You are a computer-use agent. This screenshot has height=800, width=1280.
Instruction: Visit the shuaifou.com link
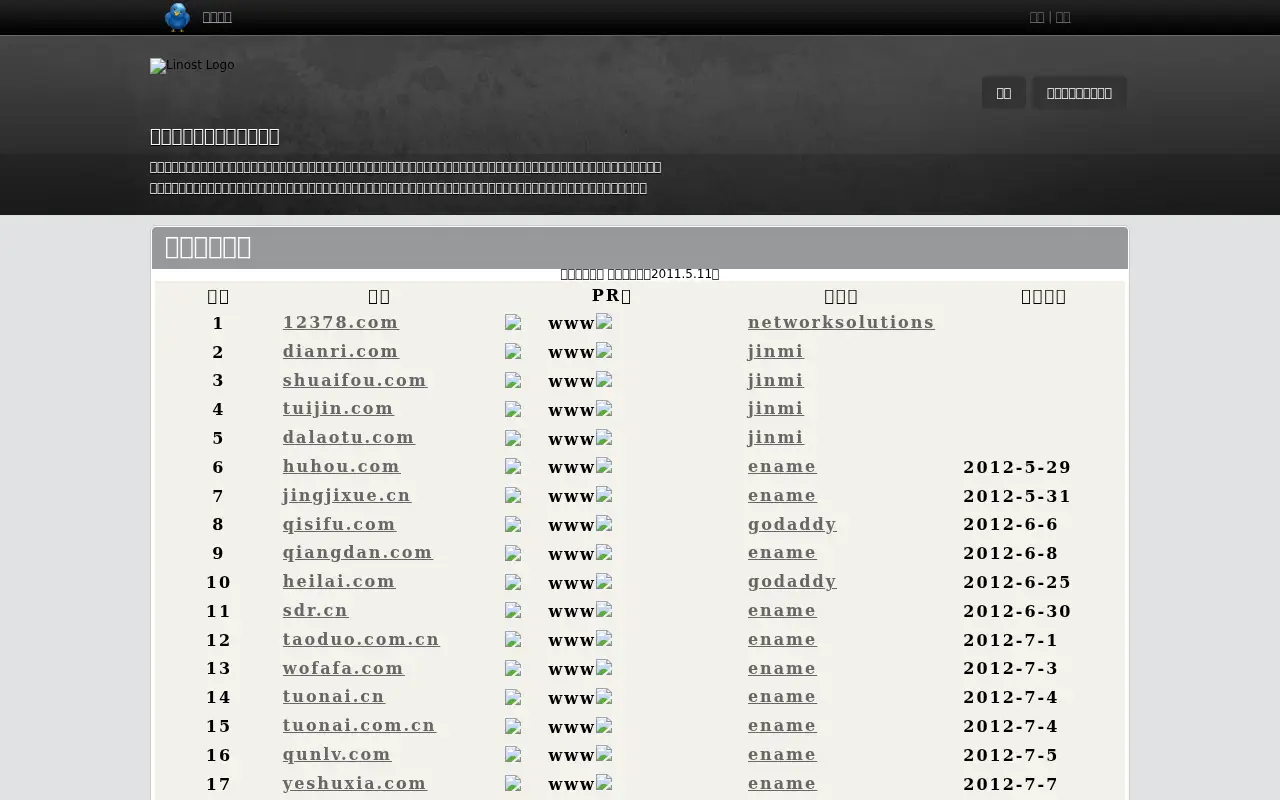pos(355,380)
